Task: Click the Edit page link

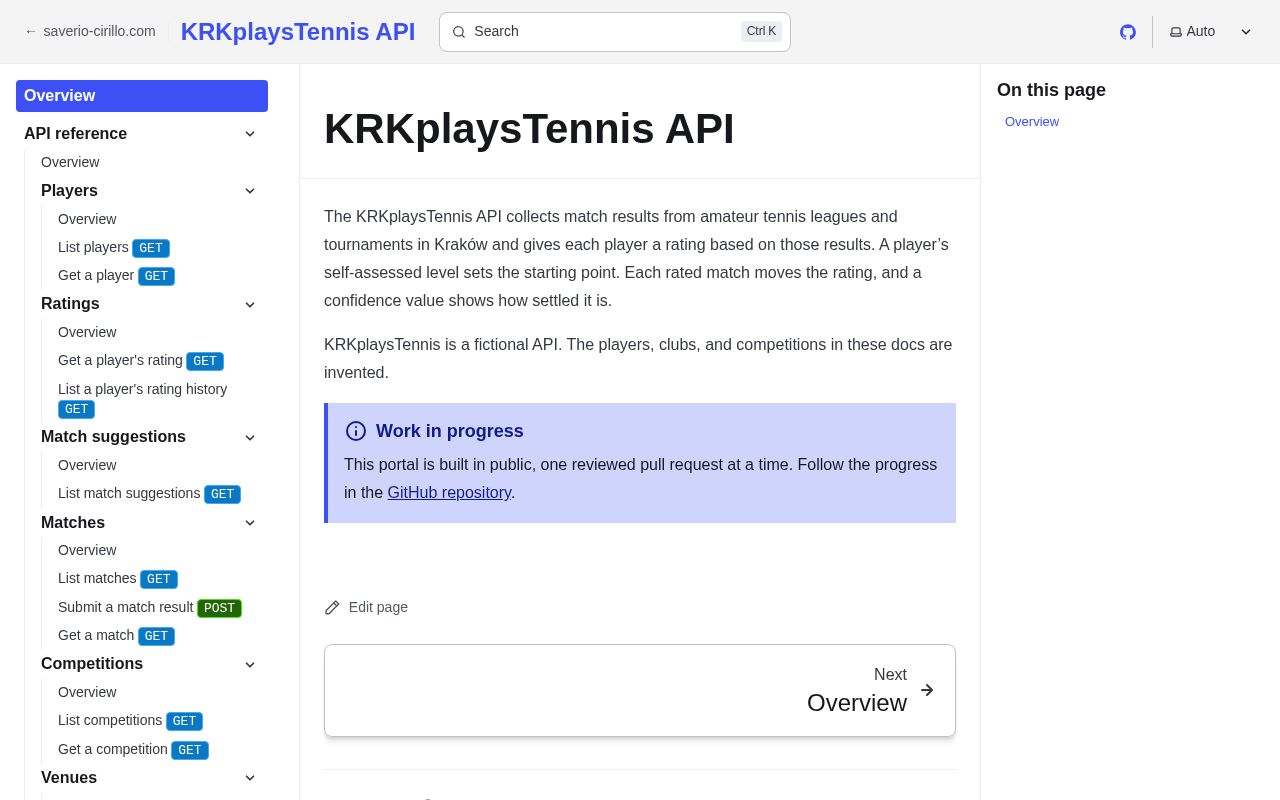Action: tap(366, 607)
